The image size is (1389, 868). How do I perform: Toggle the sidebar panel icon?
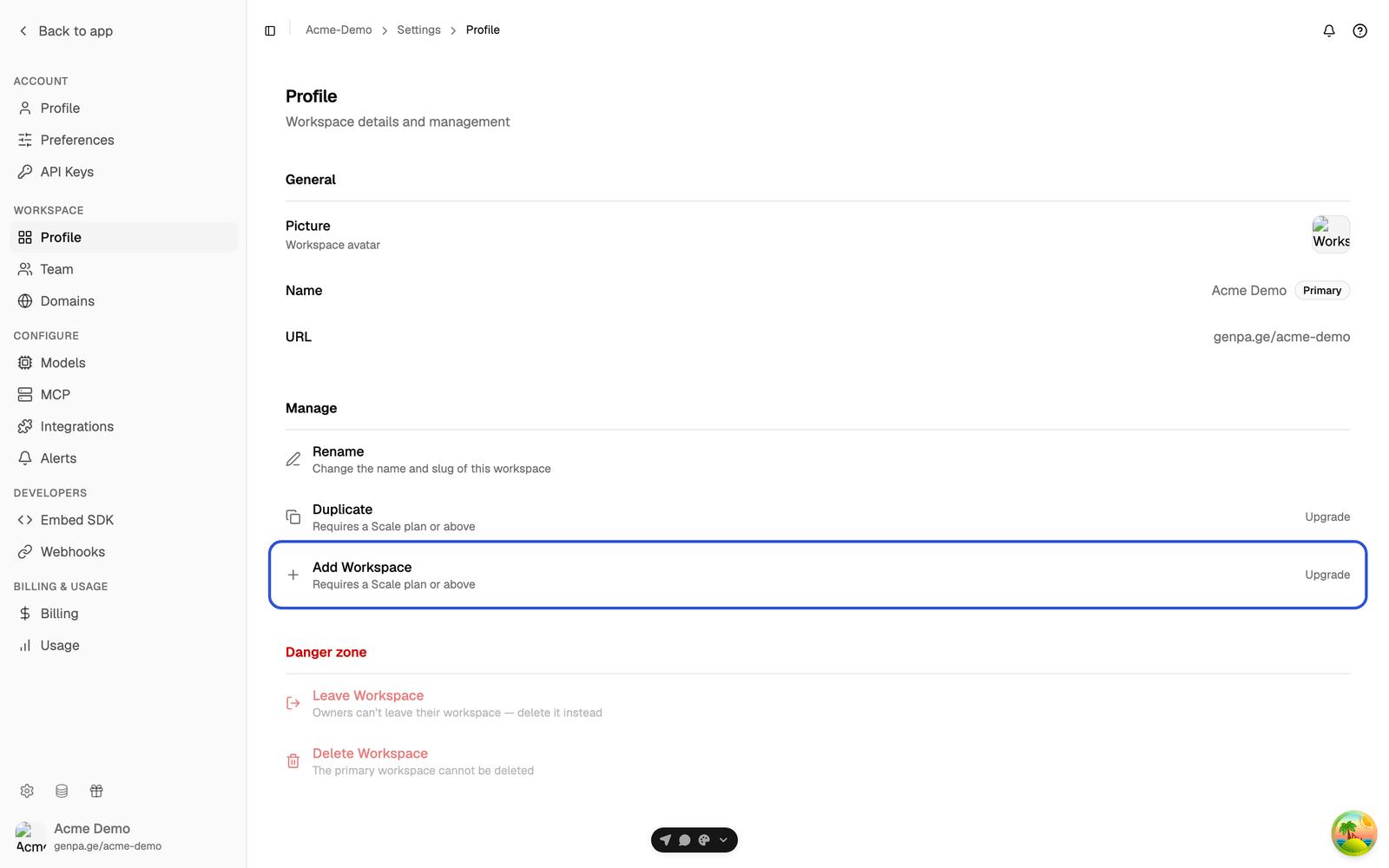[270, 30]
